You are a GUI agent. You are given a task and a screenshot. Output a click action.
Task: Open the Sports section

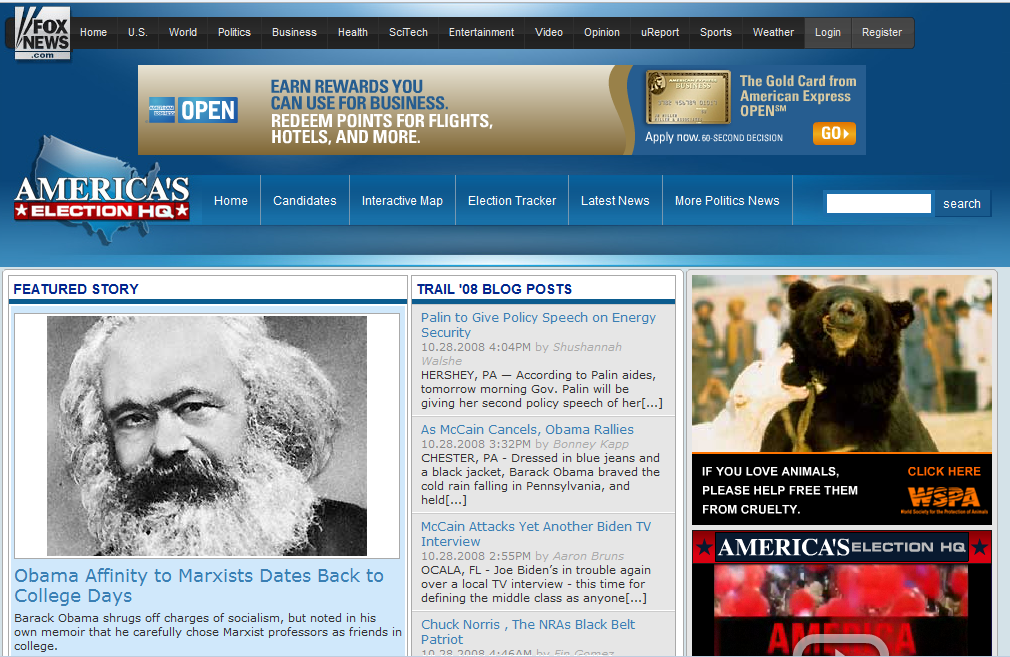pyautogui.click(x=716, y=32)
